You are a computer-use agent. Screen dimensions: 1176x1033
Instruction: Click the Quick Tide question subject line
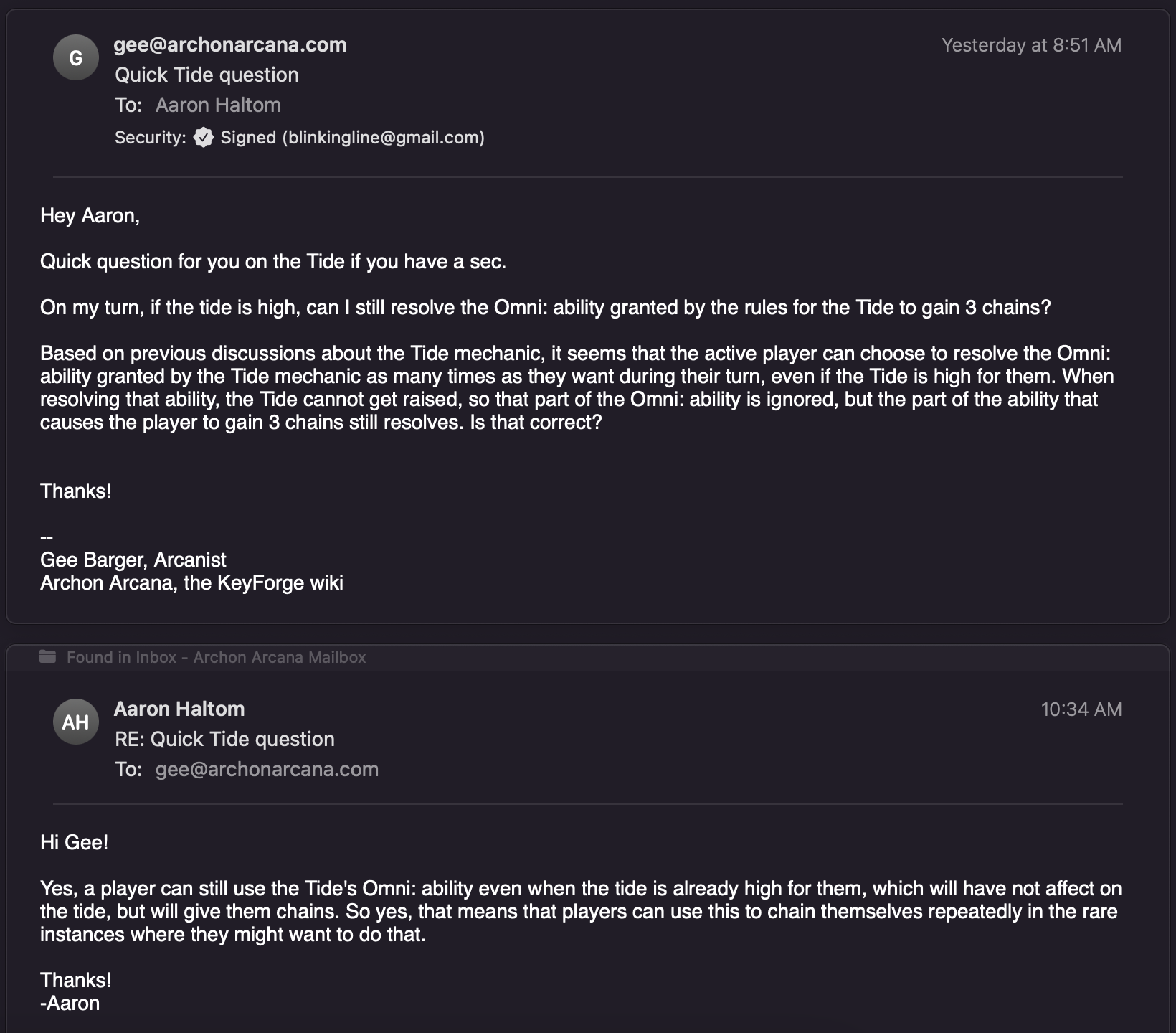[x=207, y=75]
